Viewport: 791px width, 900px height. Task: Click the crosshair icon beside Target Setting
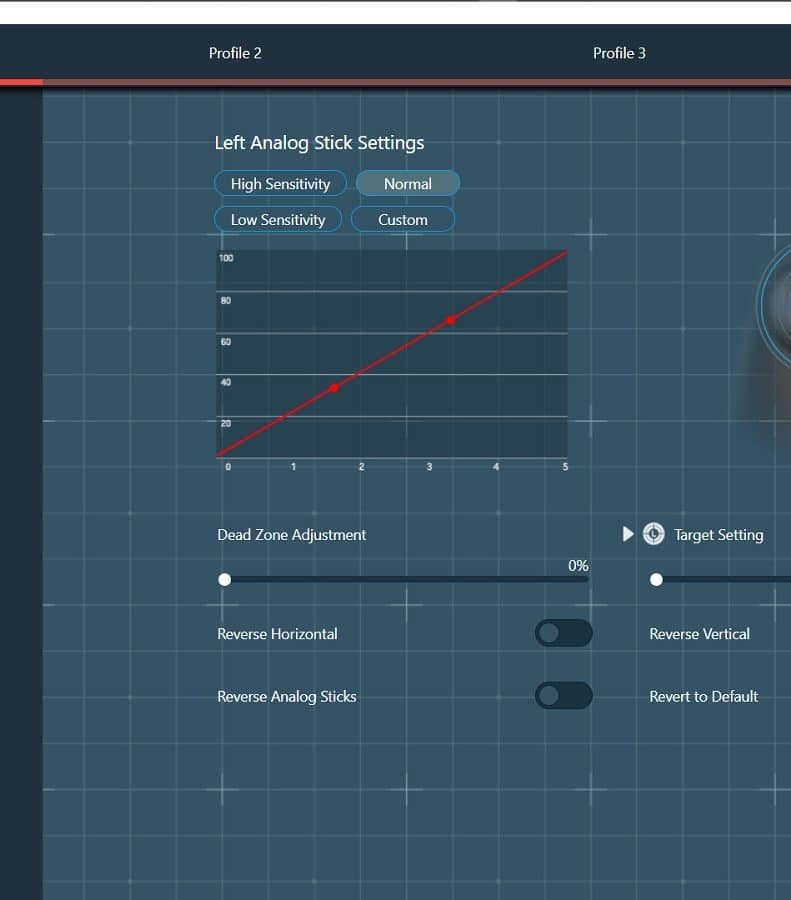coord(654,534)
